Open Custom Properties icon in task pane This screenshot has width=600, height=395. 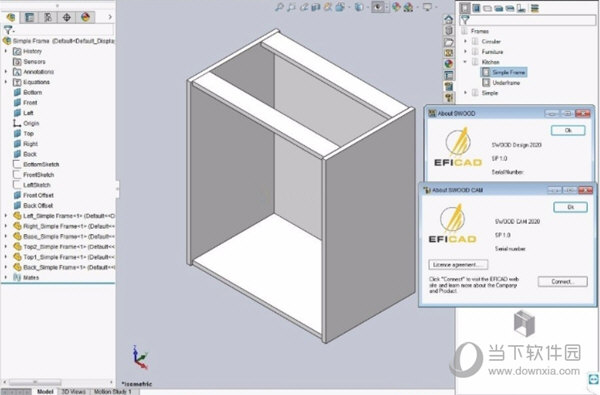(449, 75)
